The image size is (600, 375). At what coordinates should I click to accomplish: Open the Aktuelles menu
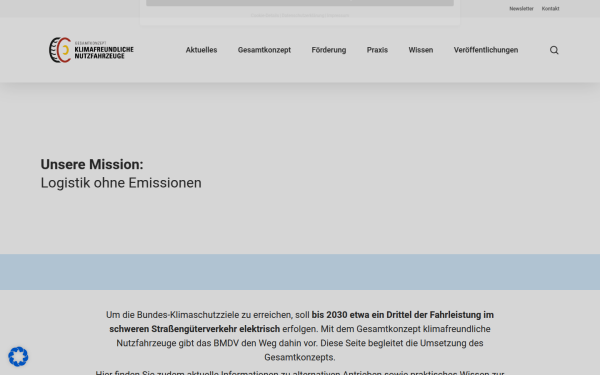[x=201, y=50]
